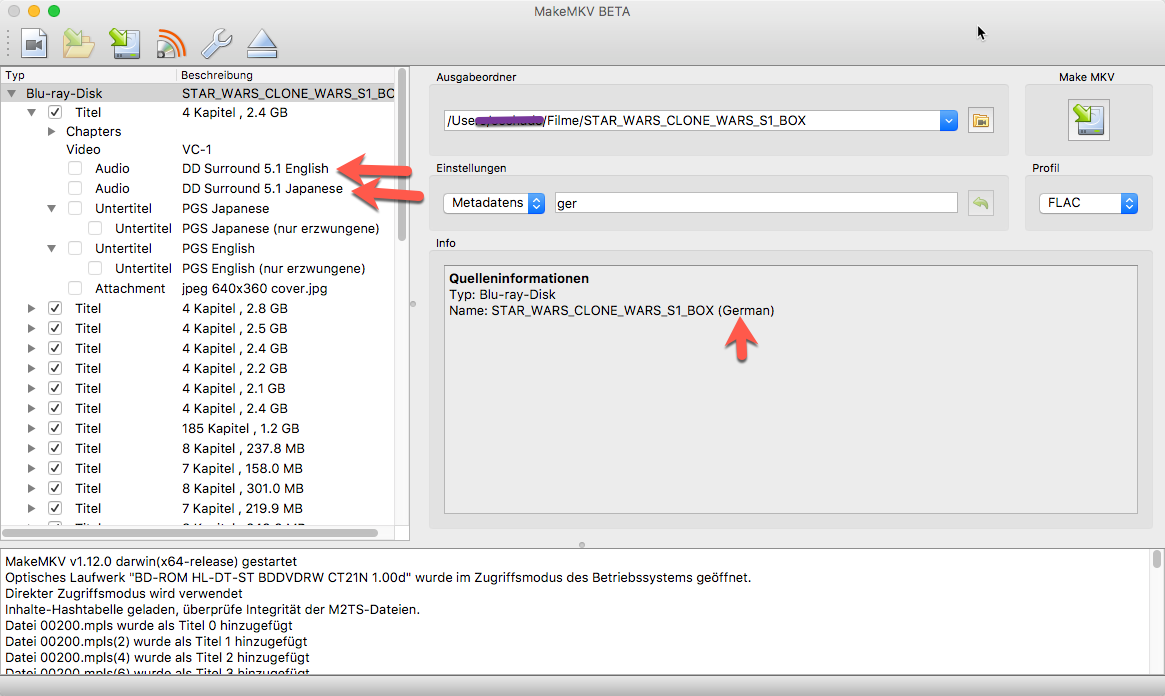Click title tree vertical scrollbar

click(x=402, y=156)
